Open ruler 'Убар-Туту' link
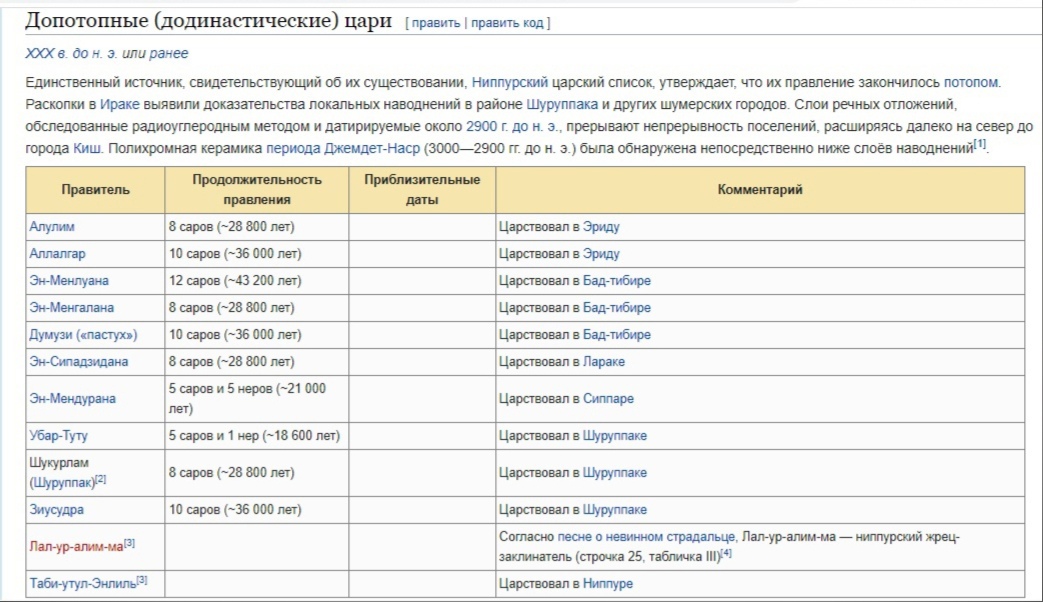This screenshot has width=1043, height=602. click(59, 436)
